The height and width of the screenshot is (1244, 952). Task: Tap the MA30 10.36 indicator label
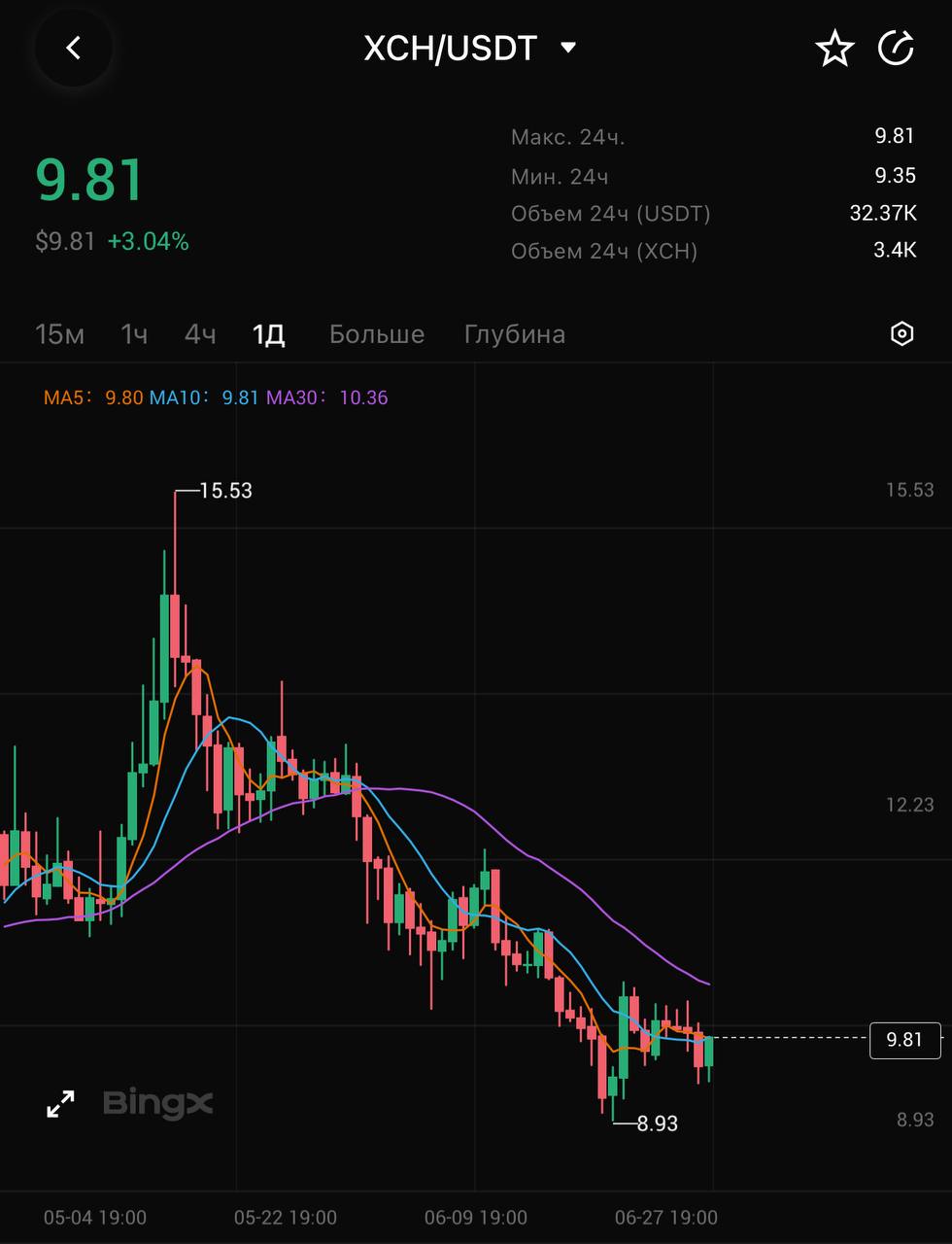click(327, 397)
